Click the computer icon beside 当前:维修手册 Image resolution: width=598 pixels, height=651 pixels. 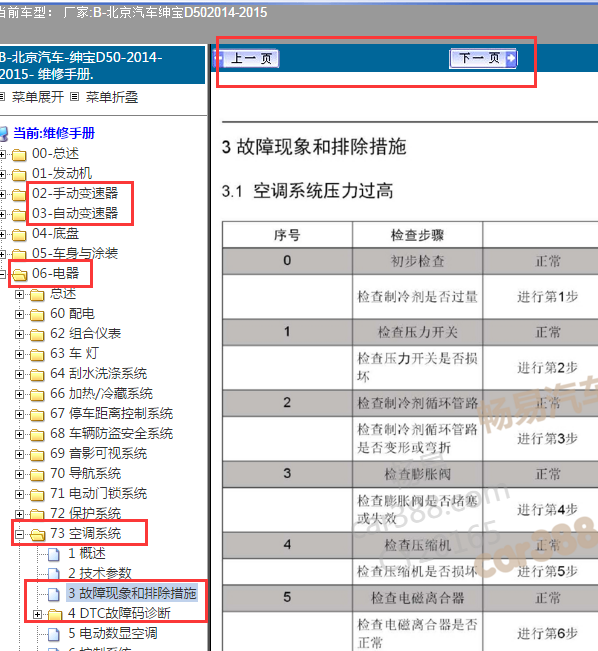3,134
